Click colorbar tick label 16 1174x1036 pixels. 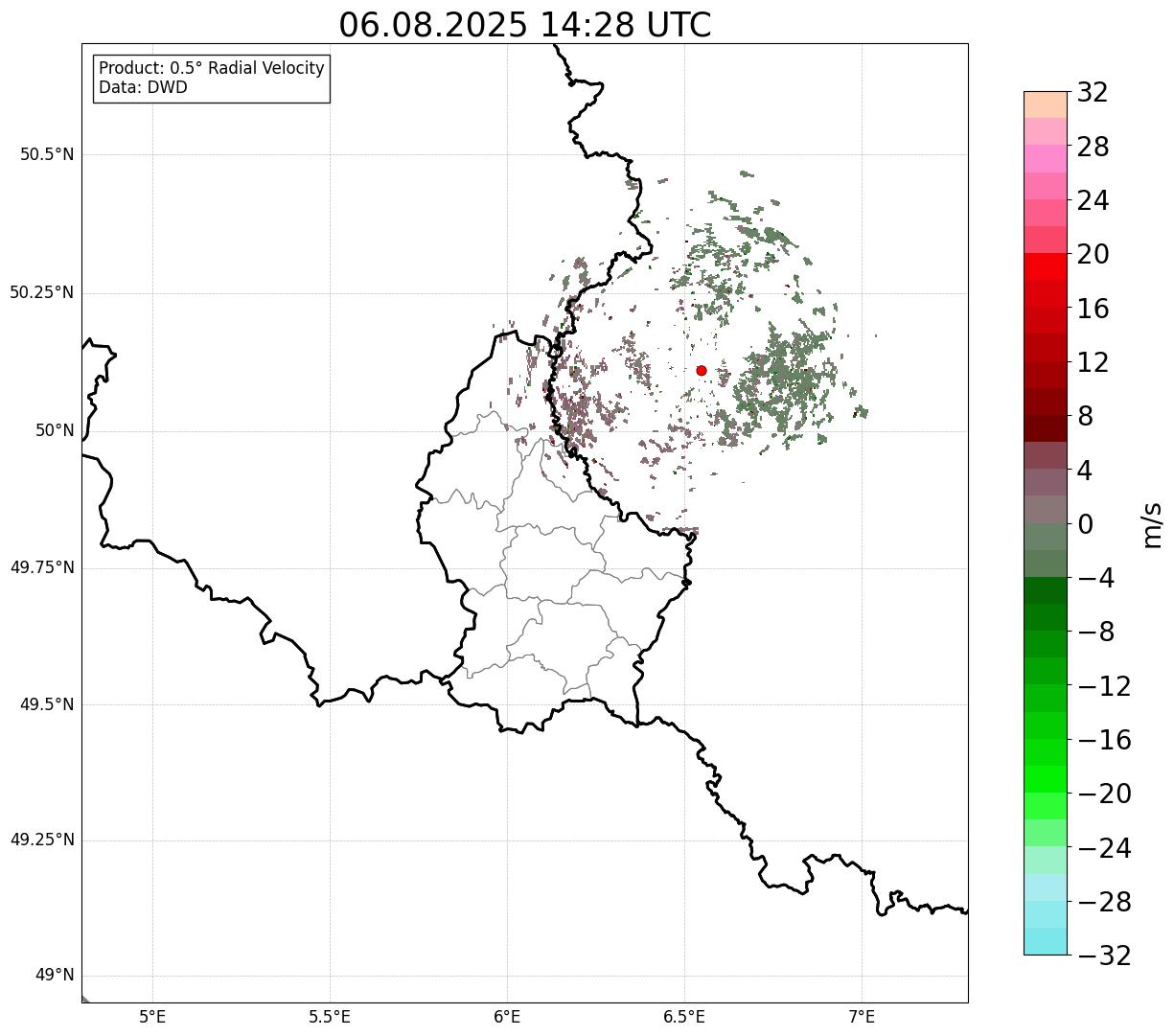1093,309
